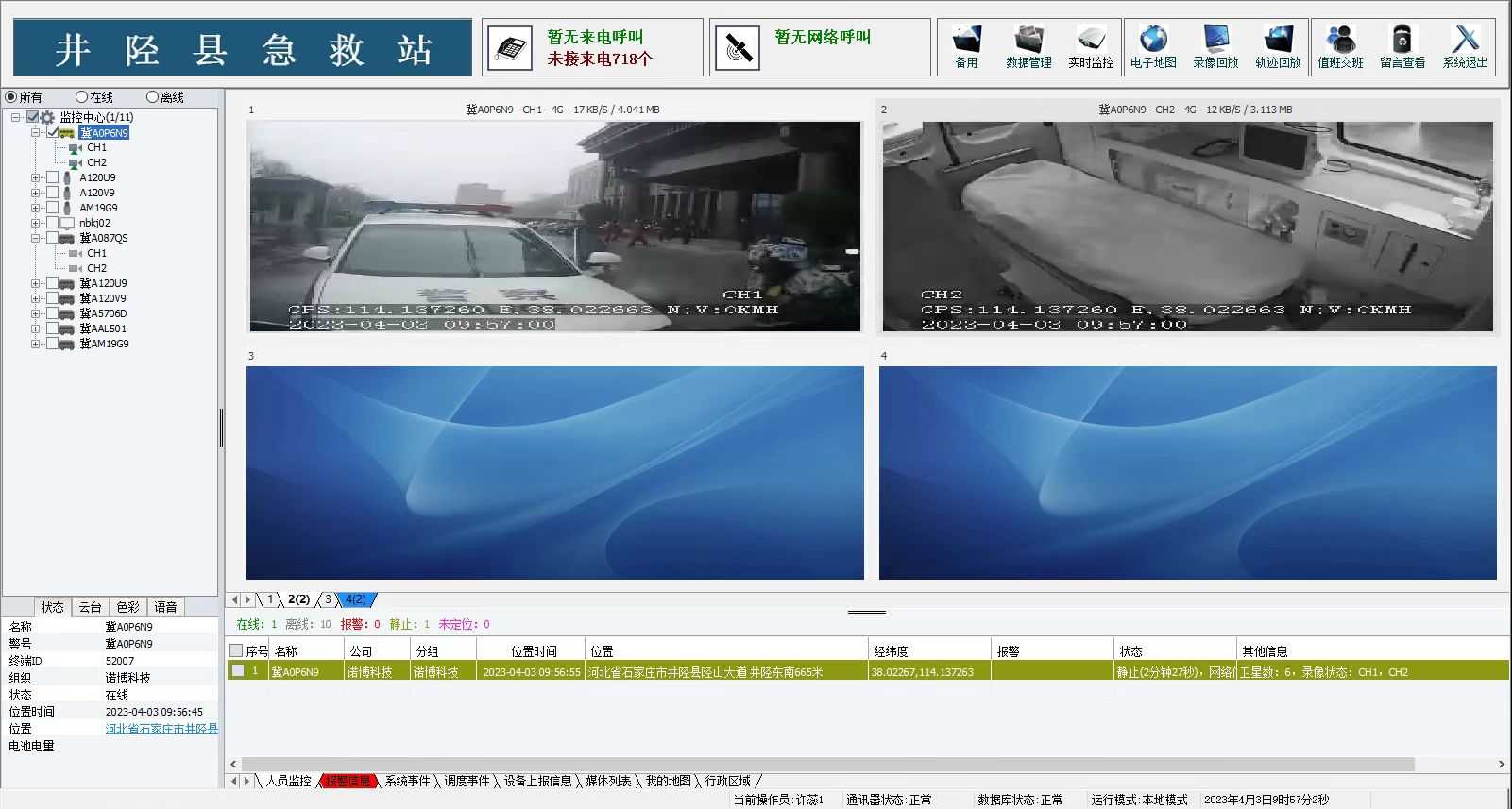This screenshot has width=1512, height=809.
Task: Open the 我的地图 tab
Action: point(668,781)
